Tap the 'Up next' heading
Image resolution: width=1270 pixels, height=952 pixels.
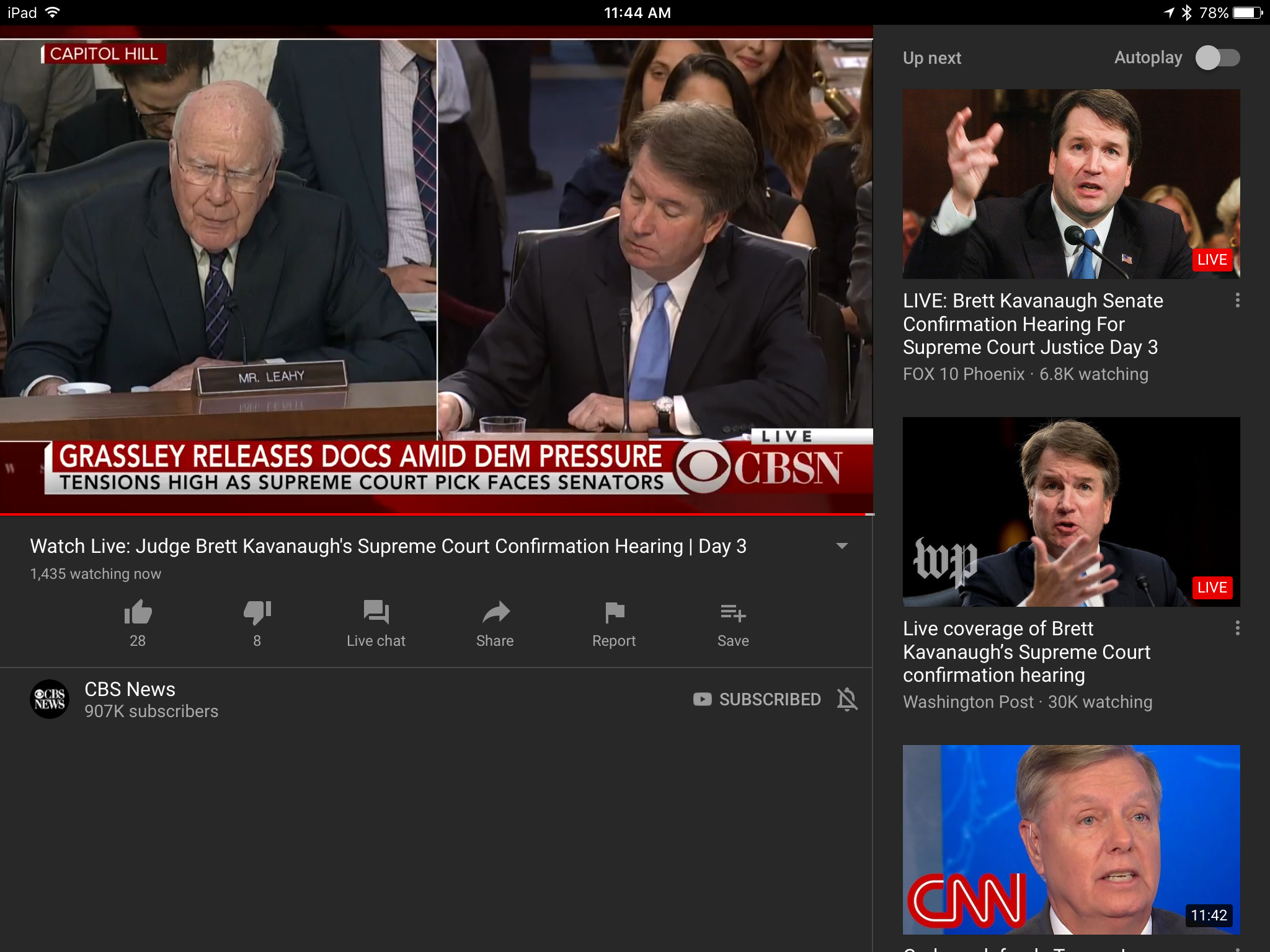(932, 58)
